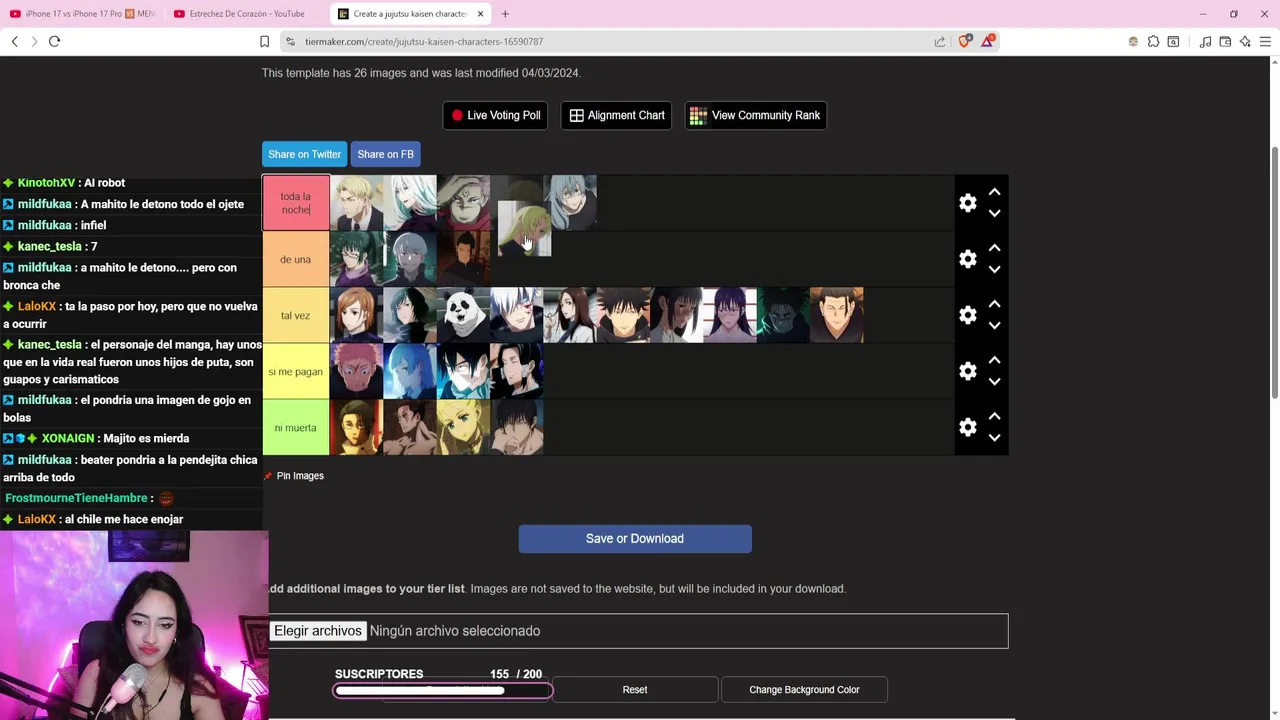The image size is (1280, 720).
Task: Open settings gear for 'si me pagan' tier
Action: pos(967,371)
